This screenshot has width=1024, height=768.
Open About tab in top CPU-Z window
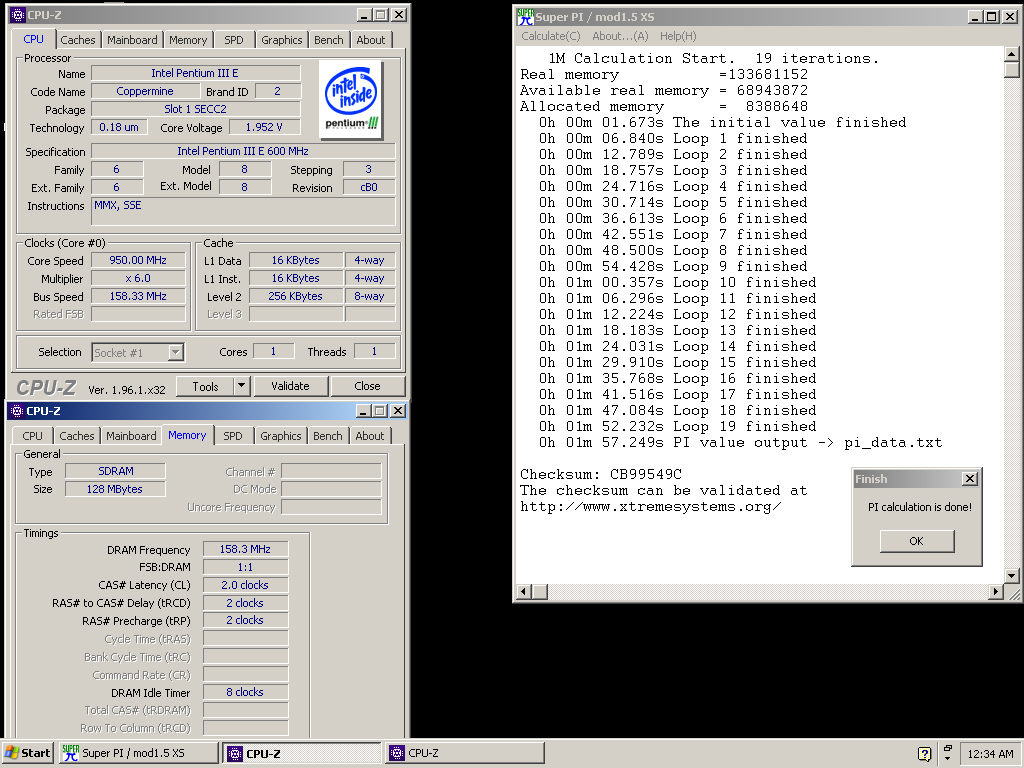(x=371, y=40)
